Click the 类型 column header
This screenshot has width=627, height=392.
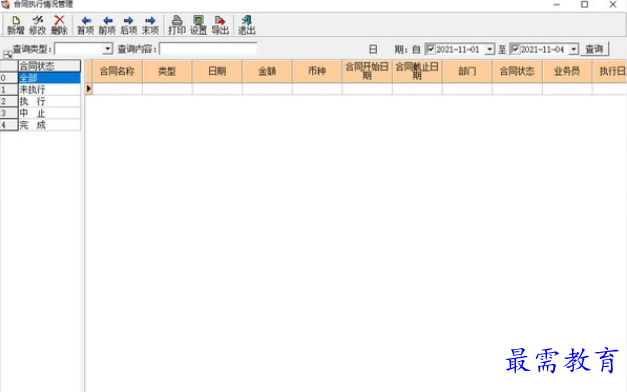pos(167,71)
